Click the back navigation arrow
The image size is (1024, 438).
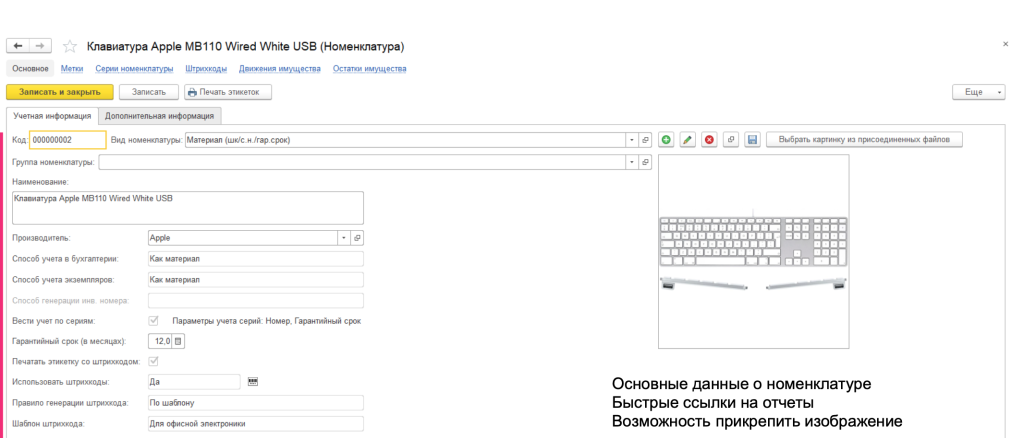pos(18,46)
